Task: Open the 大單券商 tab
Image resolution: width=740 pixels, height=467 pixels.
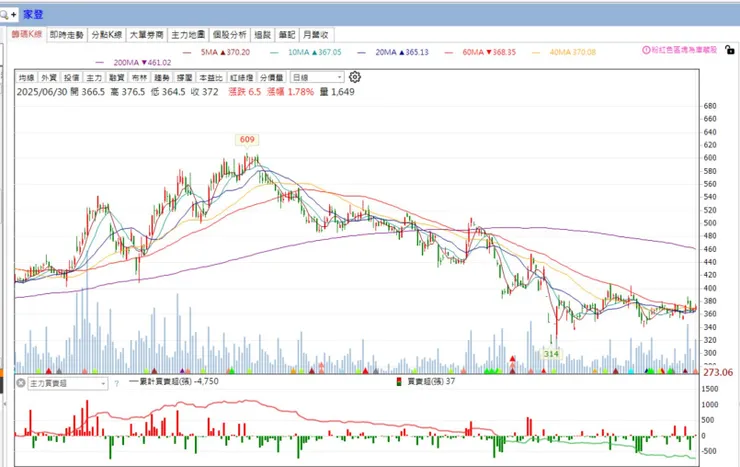Action: [x=147, y=34]
